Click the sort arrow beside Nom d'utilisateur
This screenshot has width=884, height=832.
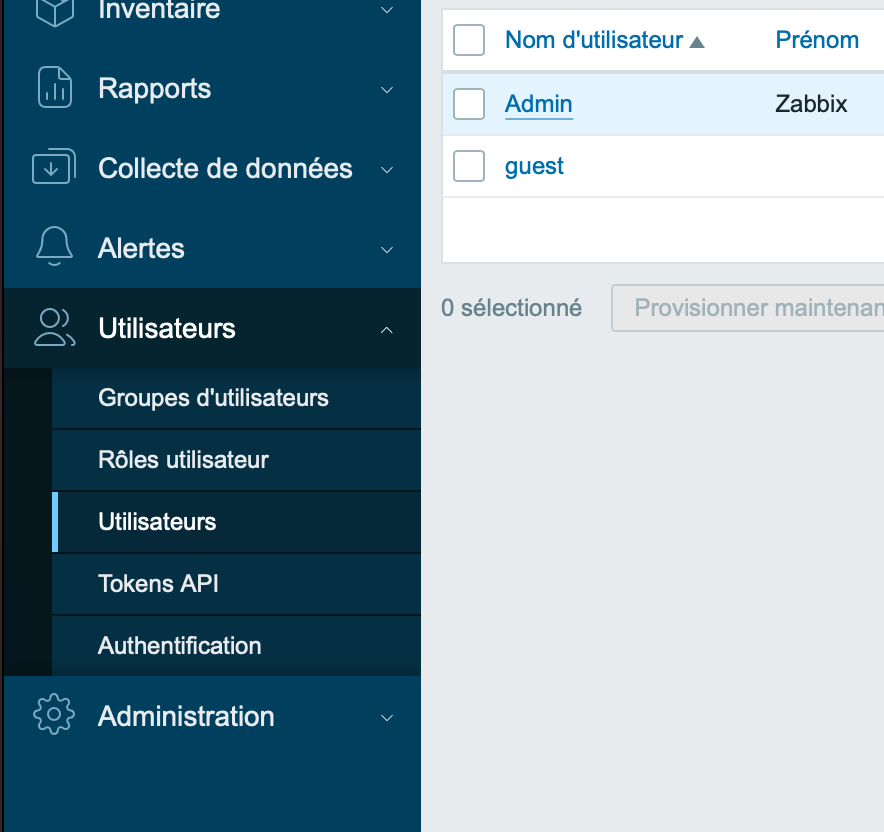point(698,42)
